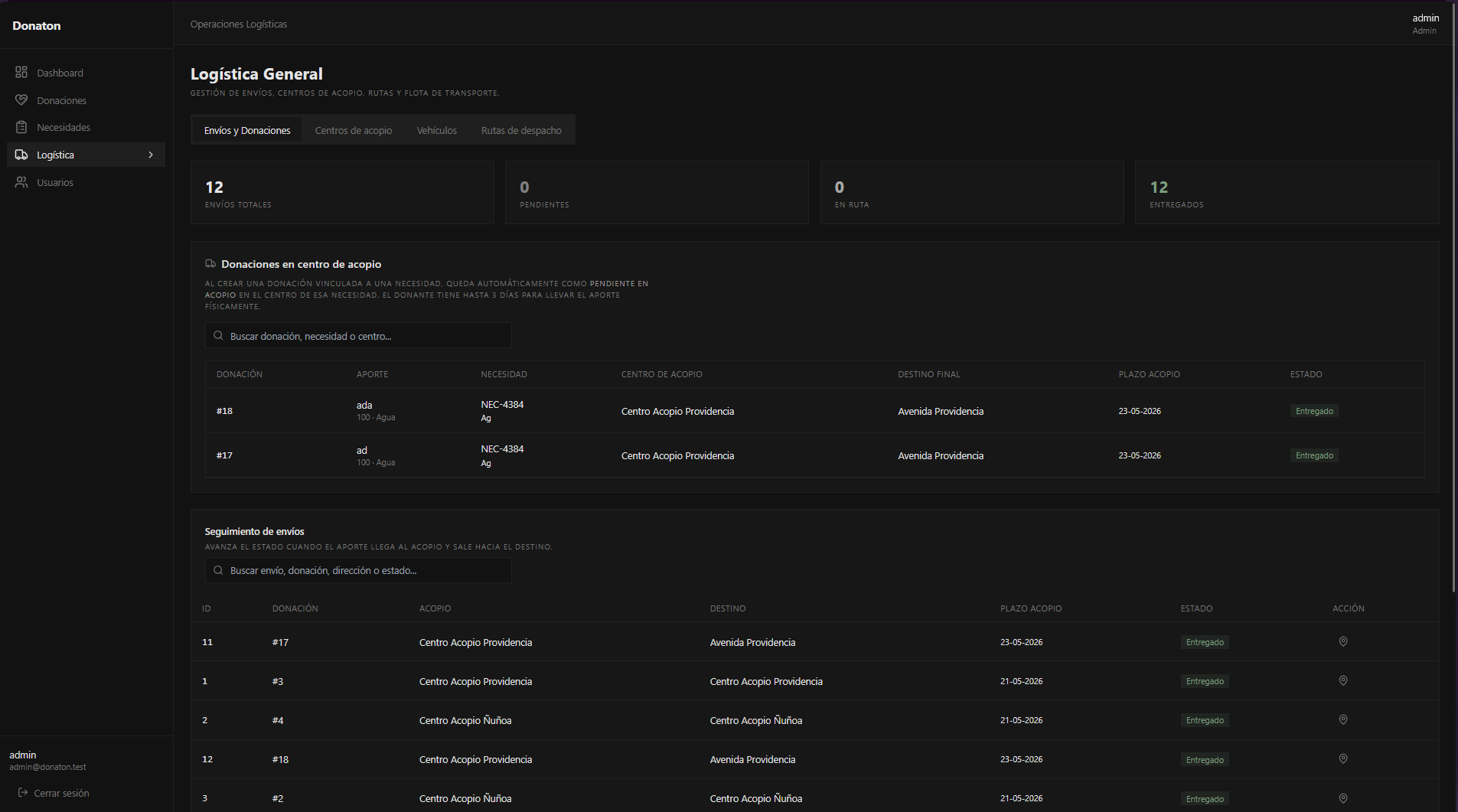Click the search icon in shipment search box
This screenshot has width=1458, height=812.
218,570
